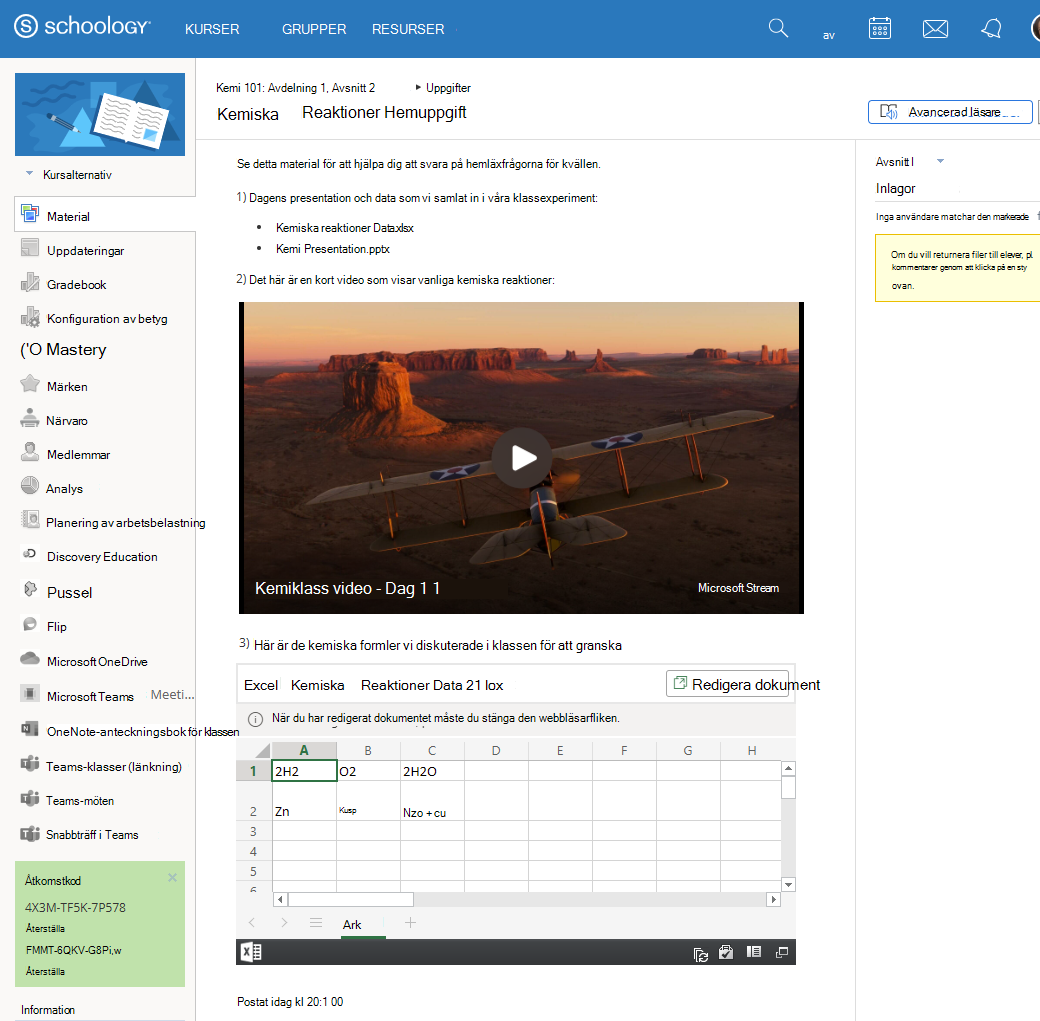Image resolution: width=1040 pixels, height=1021 pixels.
Task: Select cell A1 containing 2H2
Action: [304, 771]
